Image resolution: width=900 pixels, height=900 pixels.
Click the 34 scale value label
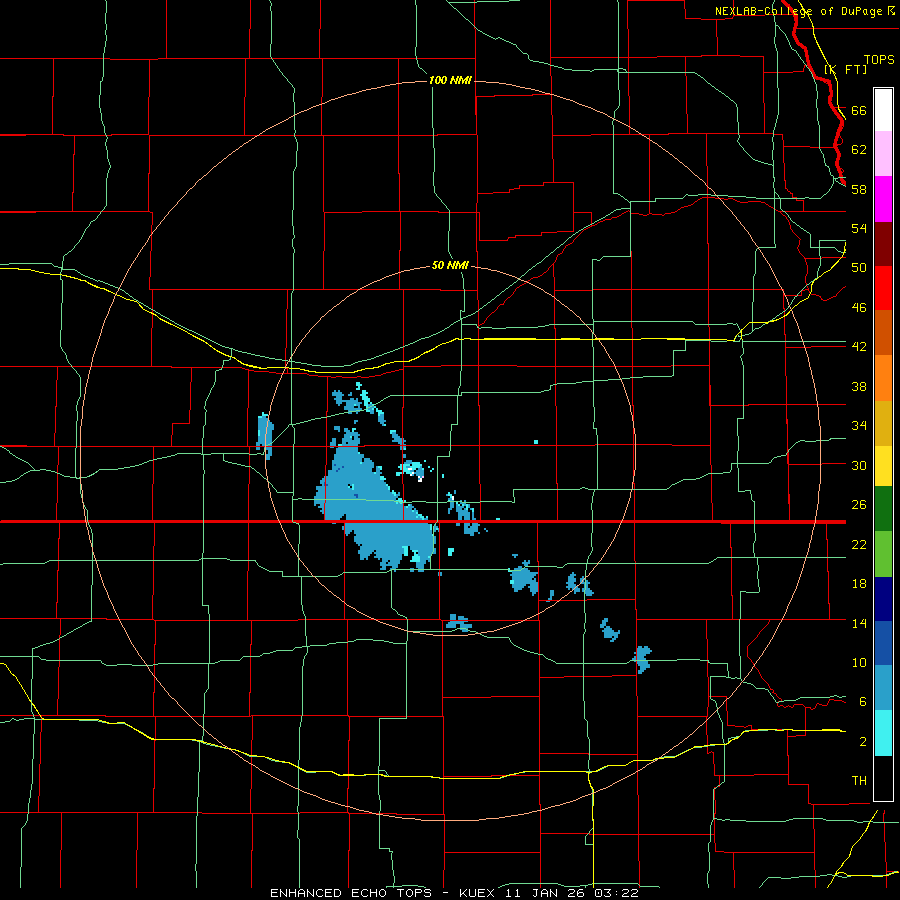(859, 425)
